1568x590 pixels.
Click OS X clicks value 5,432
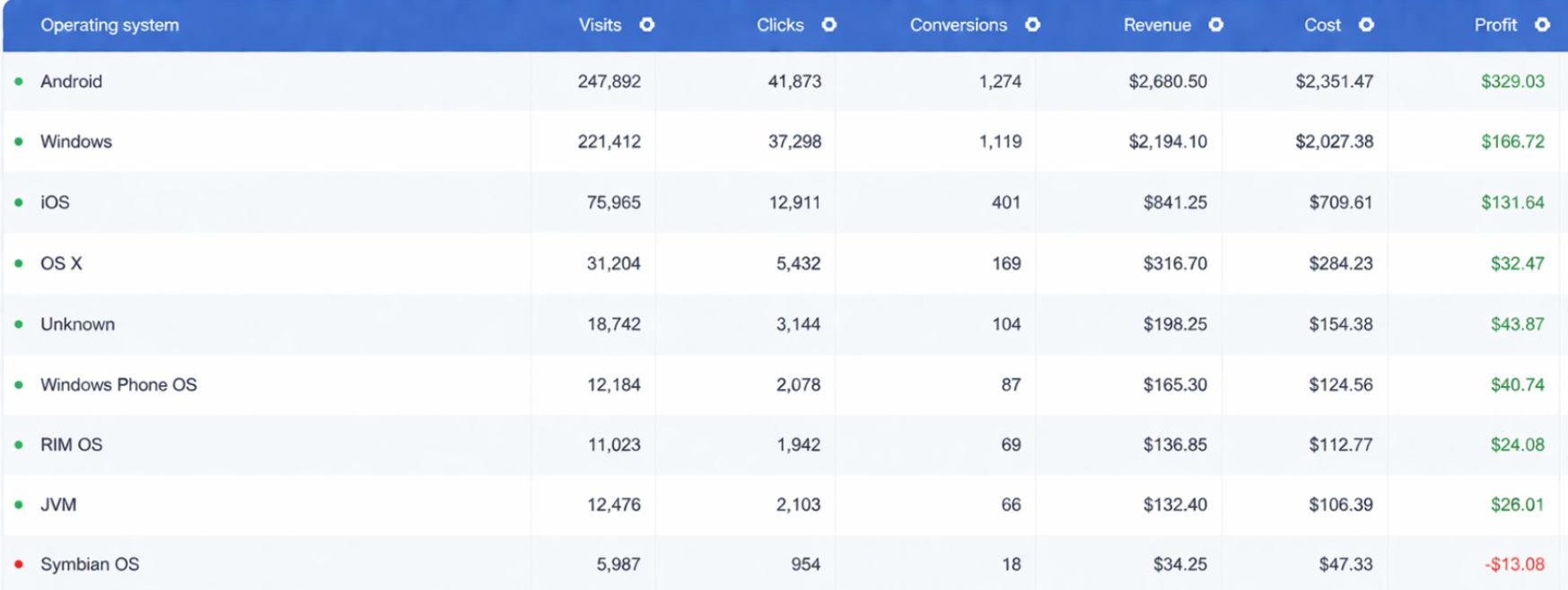click(798, 264)
